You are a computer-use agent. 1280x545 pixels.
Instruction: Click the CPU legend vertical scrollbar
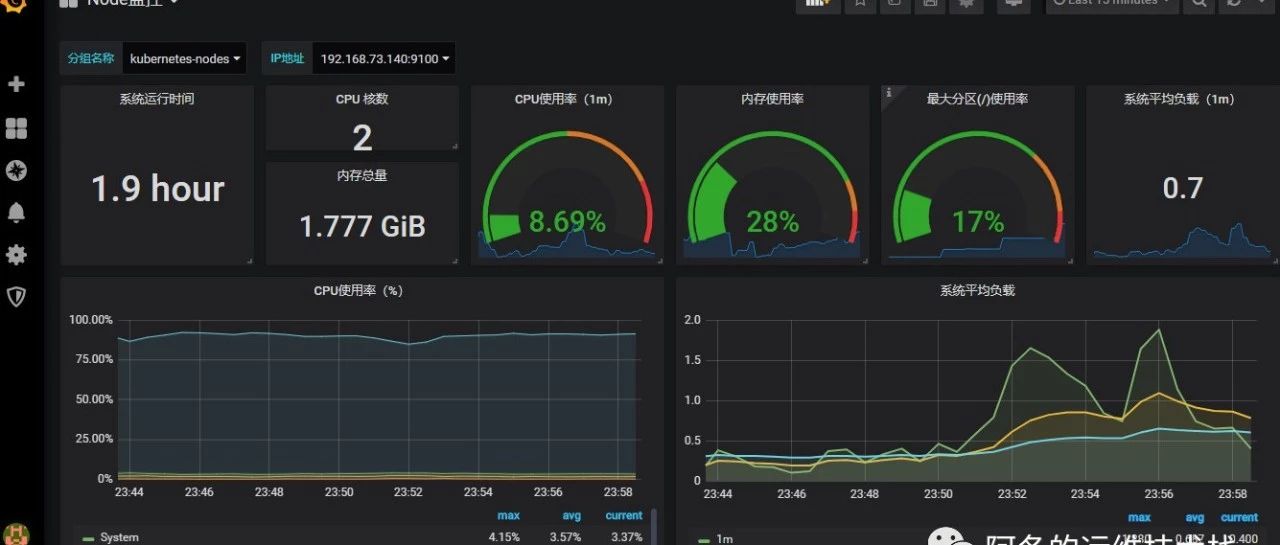pos(654,525)
